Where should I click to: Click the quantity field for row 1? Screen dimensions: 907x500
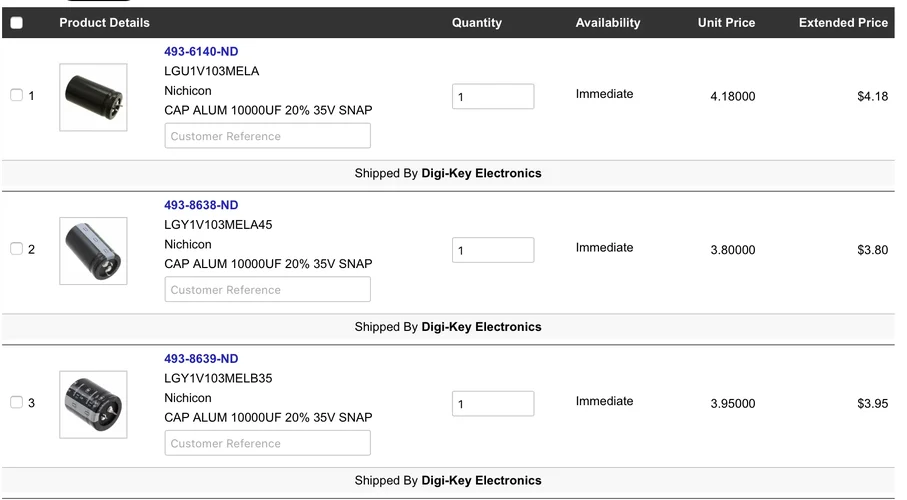pos(493,97)
